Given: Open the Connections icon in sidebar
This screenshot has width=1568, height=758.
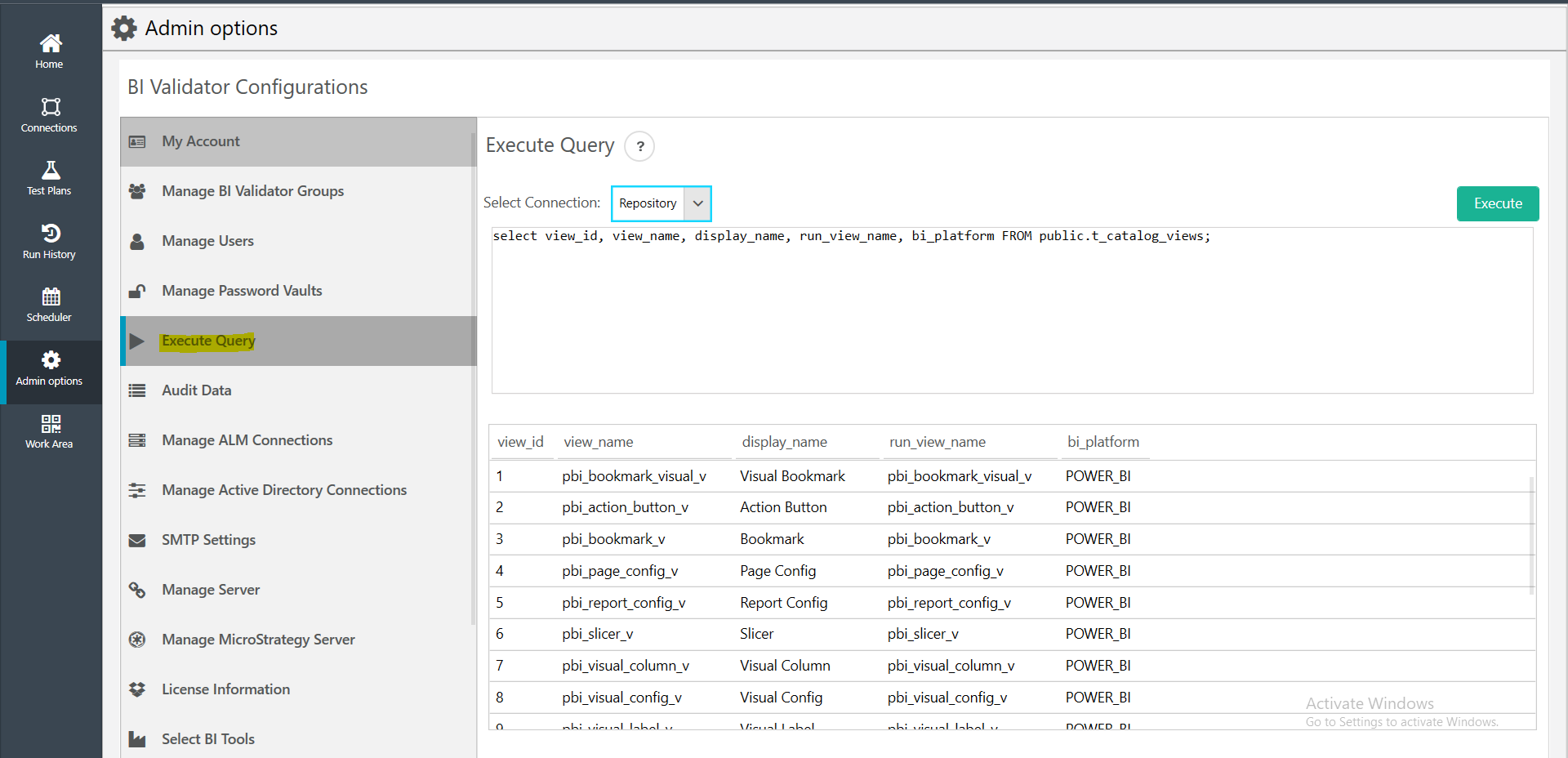Looking at the screenshot, I should click(x=51, y=107).
